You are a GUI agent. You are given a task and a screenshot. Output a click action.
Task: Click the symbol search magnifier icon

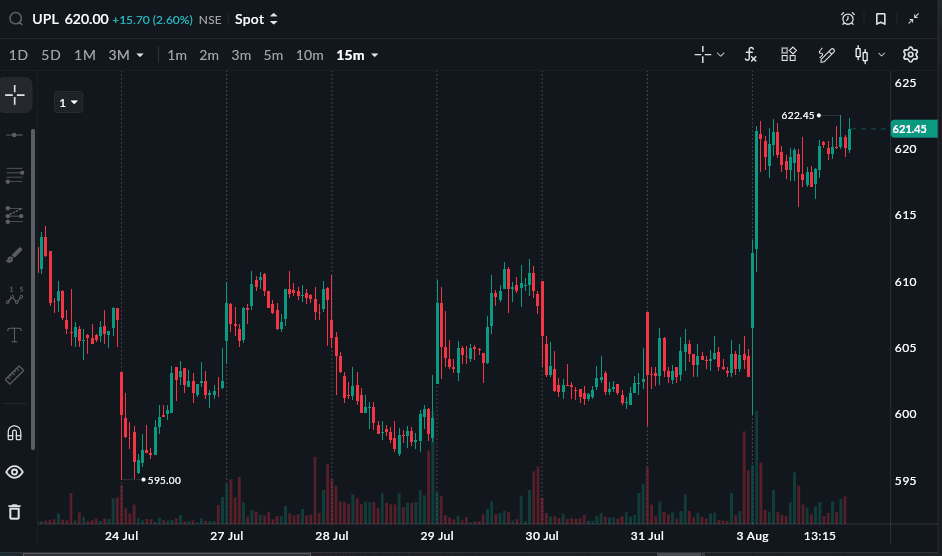coord(16,19)
